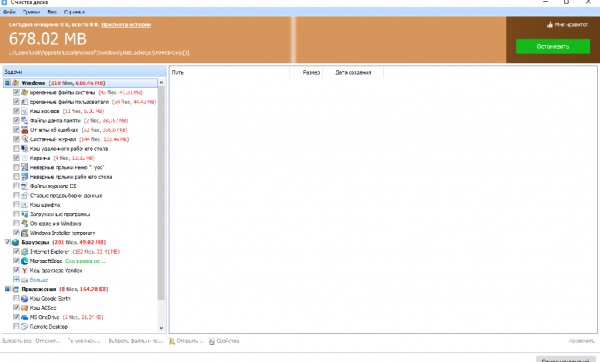Screen dimensions: 600x362
Task: Click the Recycle Bin (Корзина) icon
Action: pyautogui.click(x=25, y=158)
